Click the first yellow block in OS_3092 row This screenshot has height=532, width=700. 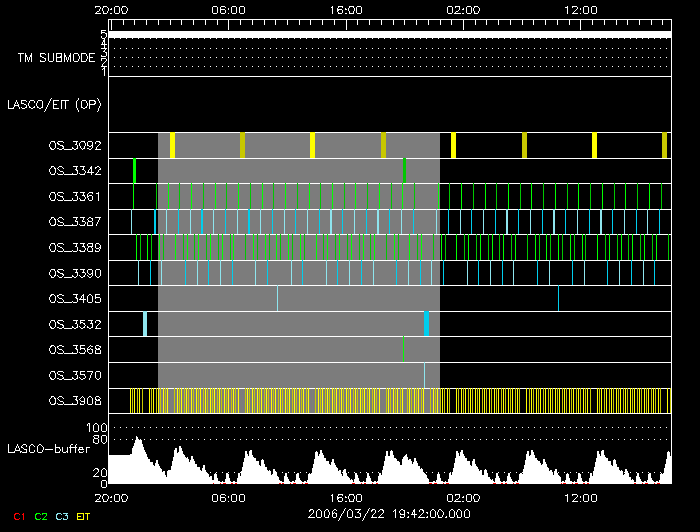coord(172,145)
